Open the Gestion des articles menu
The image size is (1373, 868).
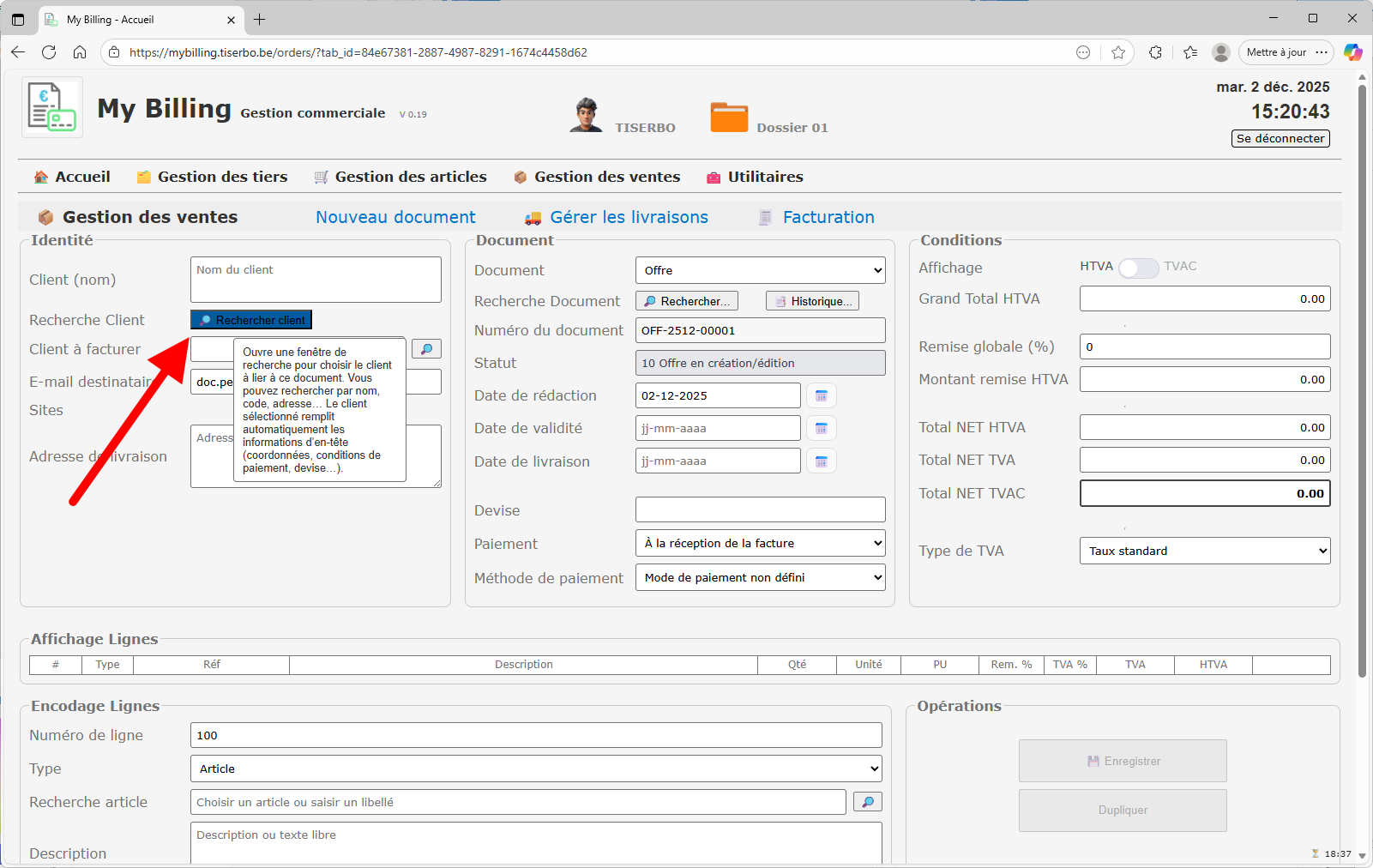pos(410,177)
